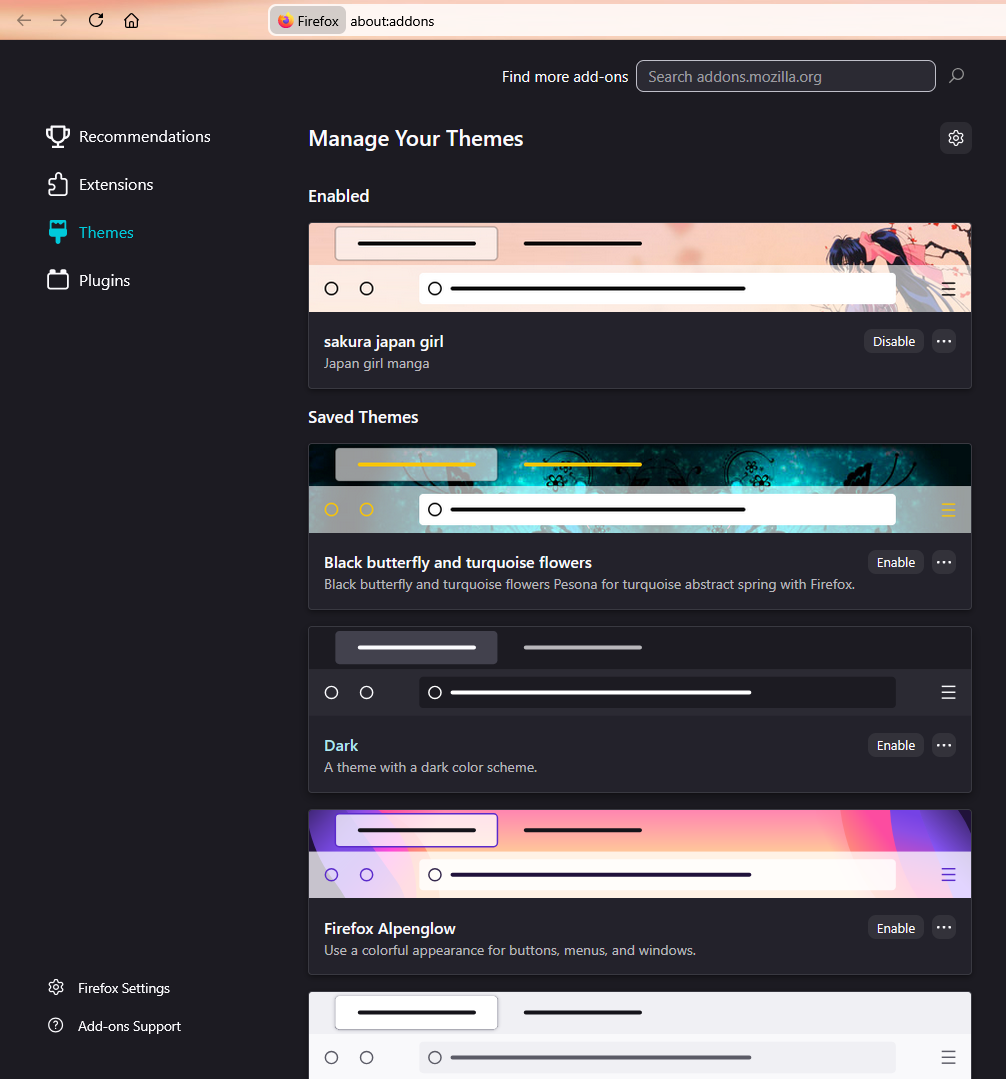Viewport: 1006px width, 1079px height.
Task: Click the Firefox Alpenglow preview image
Action: [x=640, y=854]
